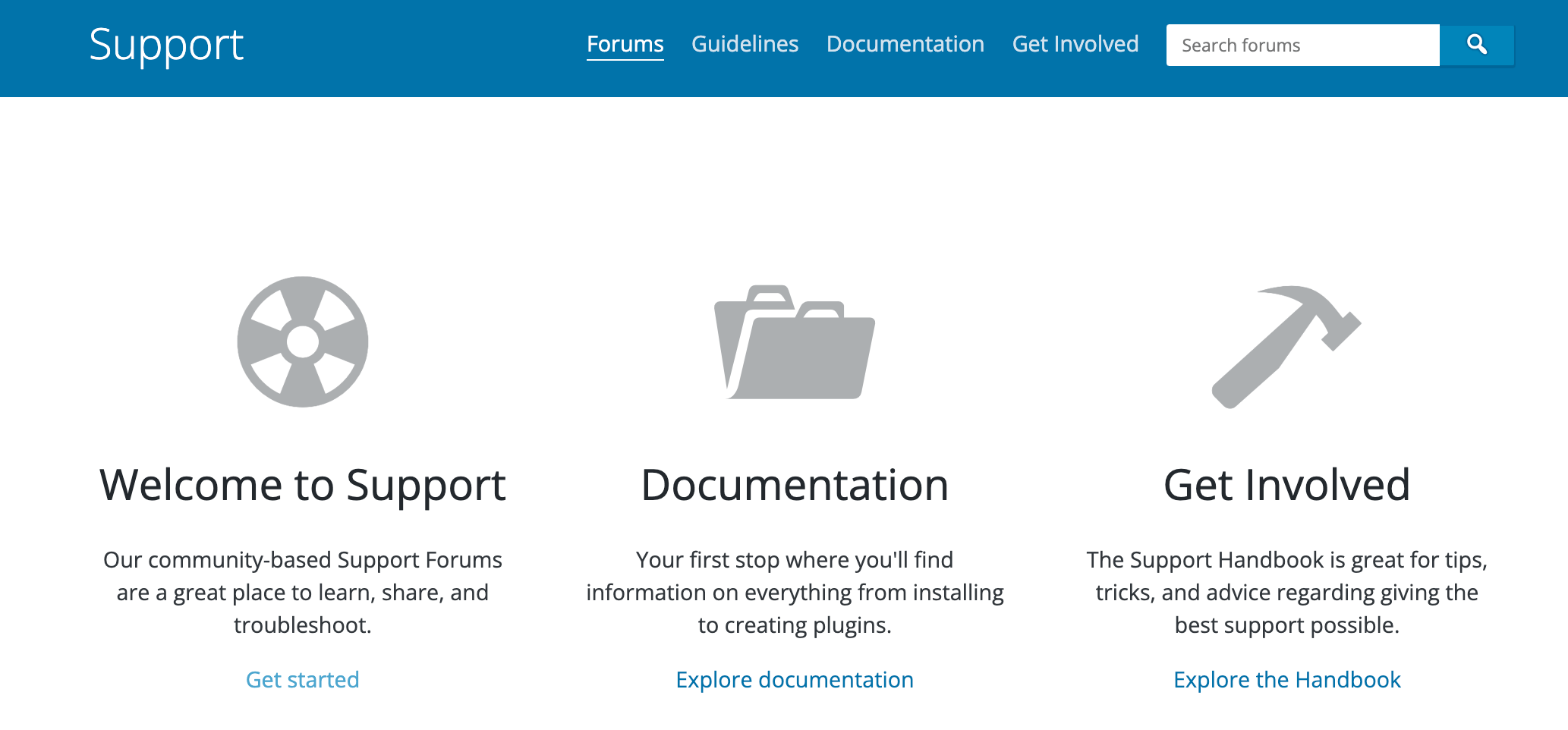The width and height of the screenshot is (1568, 730).
Task: Click the documentation description about creating plugins
Action: pos(794,592)
